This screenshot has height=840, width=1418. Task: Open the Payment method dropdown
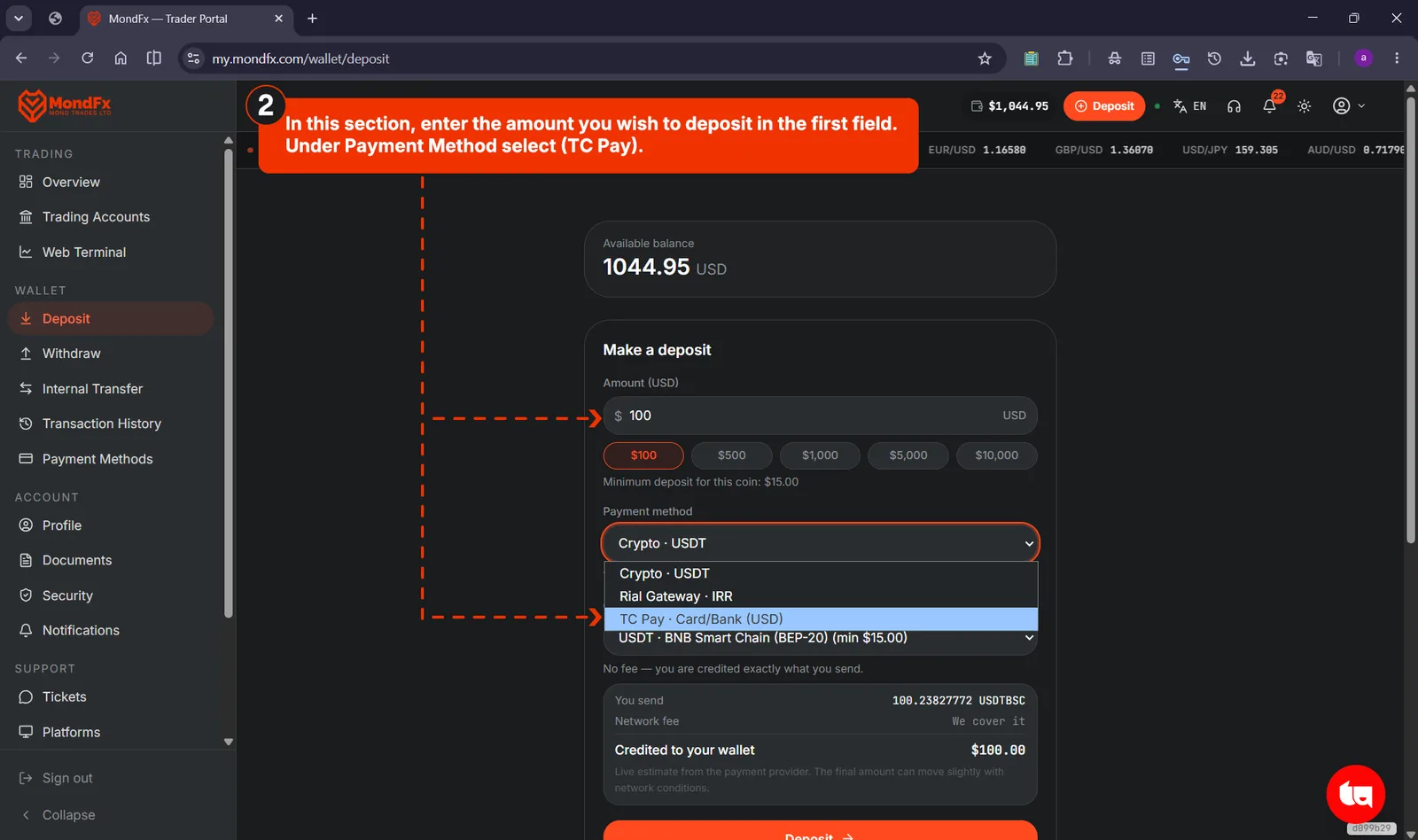[x=820, y=543]
